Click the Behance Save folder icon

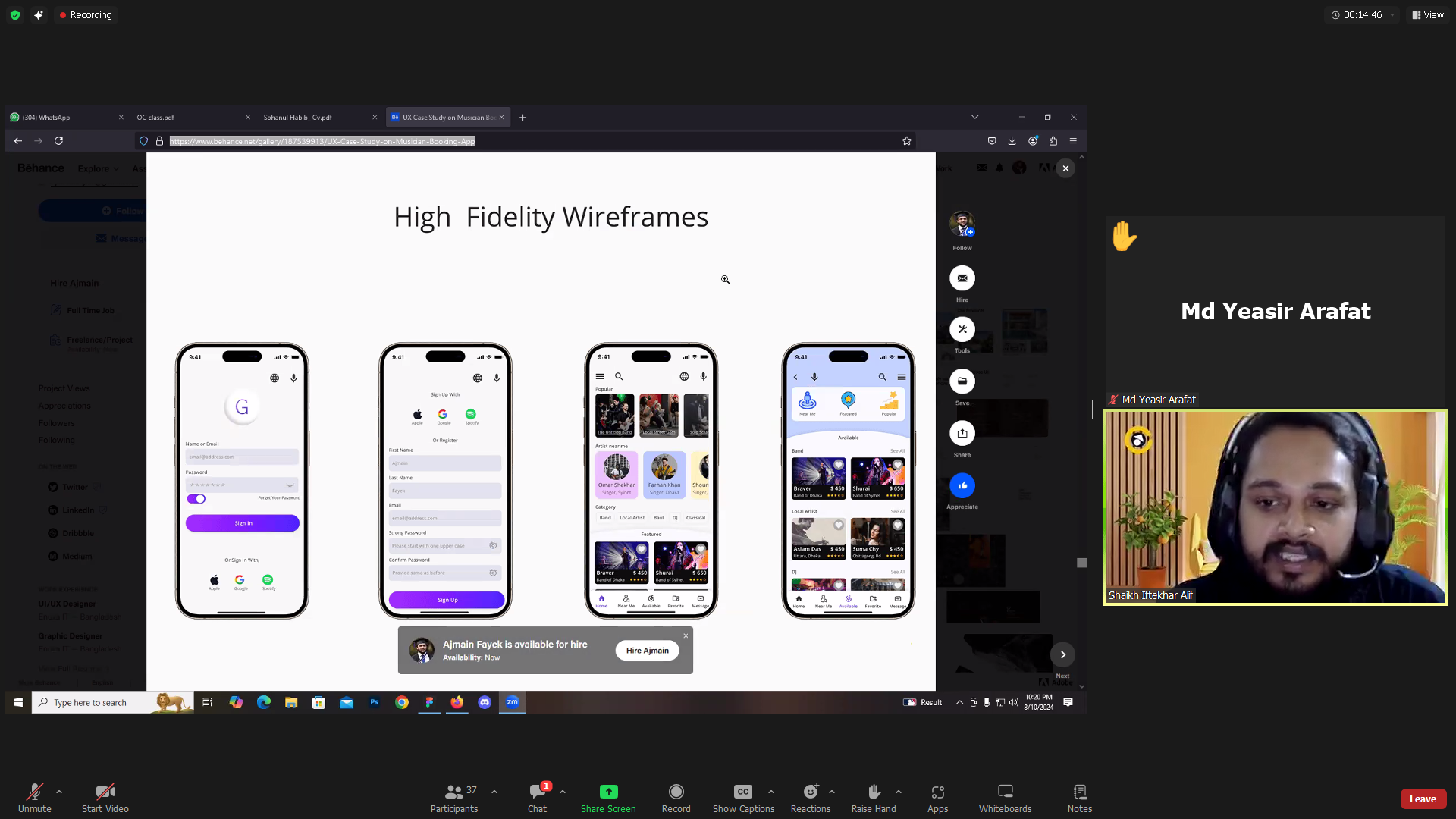(962, 381)
